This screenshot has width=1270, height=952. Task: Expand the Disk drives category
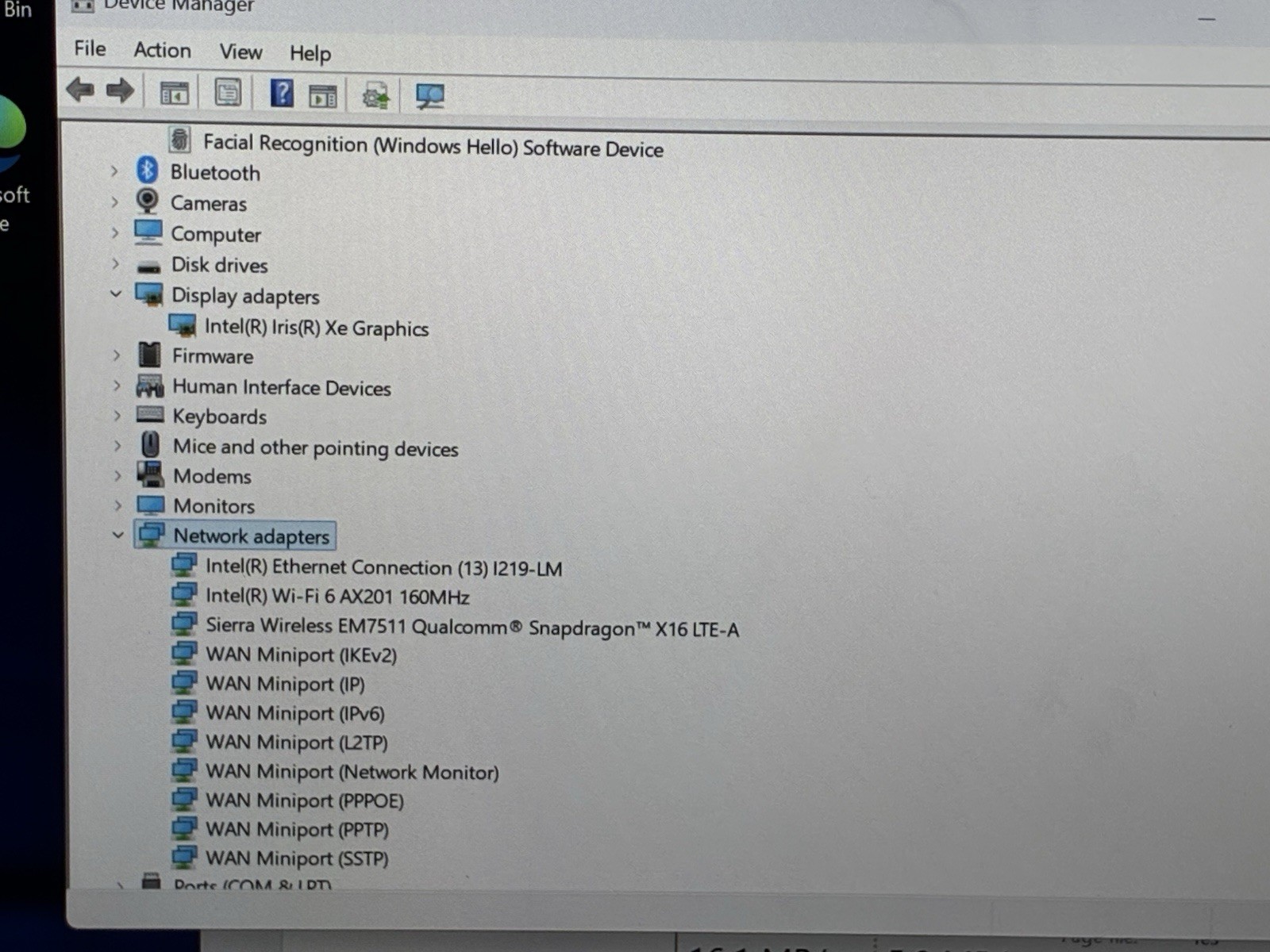click(x=115, y=263)
